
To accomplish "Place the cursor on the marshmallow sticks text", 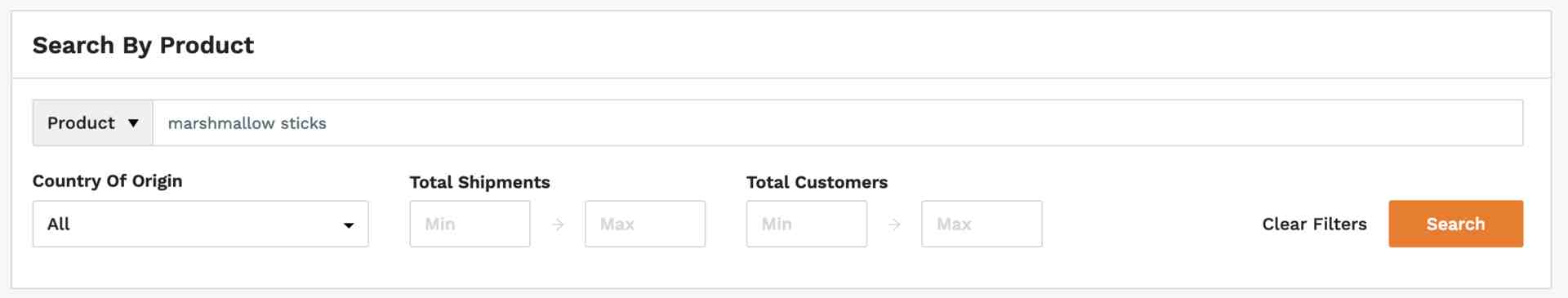I will click(247, 123).
